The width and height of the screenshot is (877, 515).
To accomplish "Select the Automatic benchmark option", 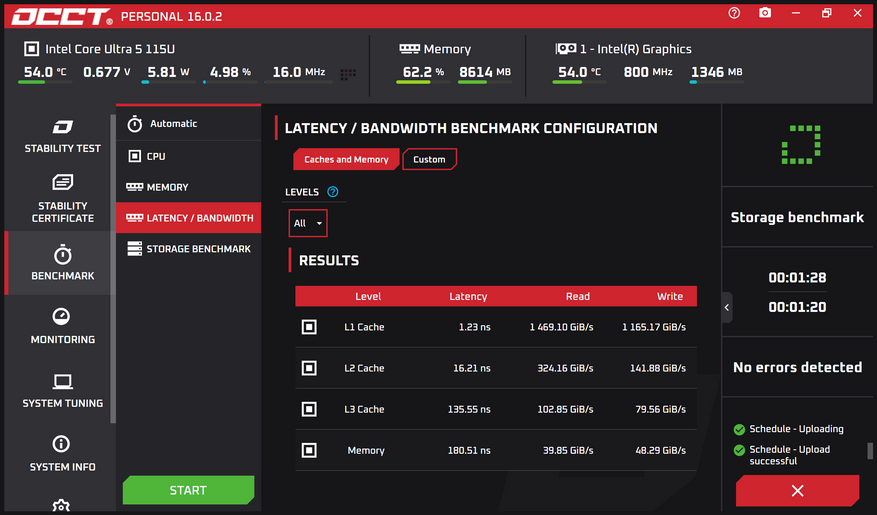I will click(x=188, y=124).
